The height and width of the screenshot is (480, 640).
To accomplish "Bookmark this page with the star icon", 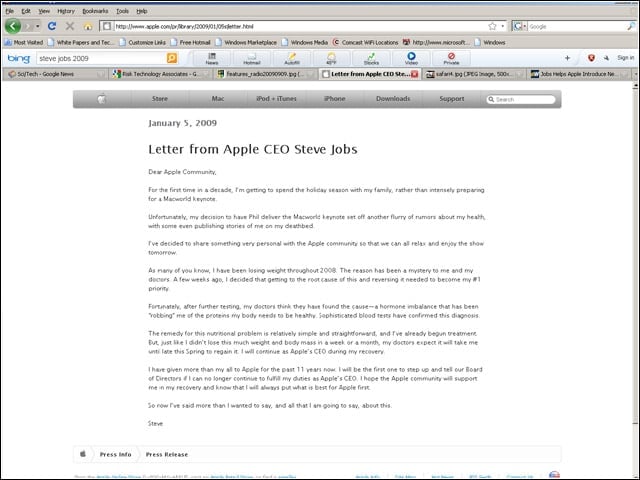I will click(492, 27).
